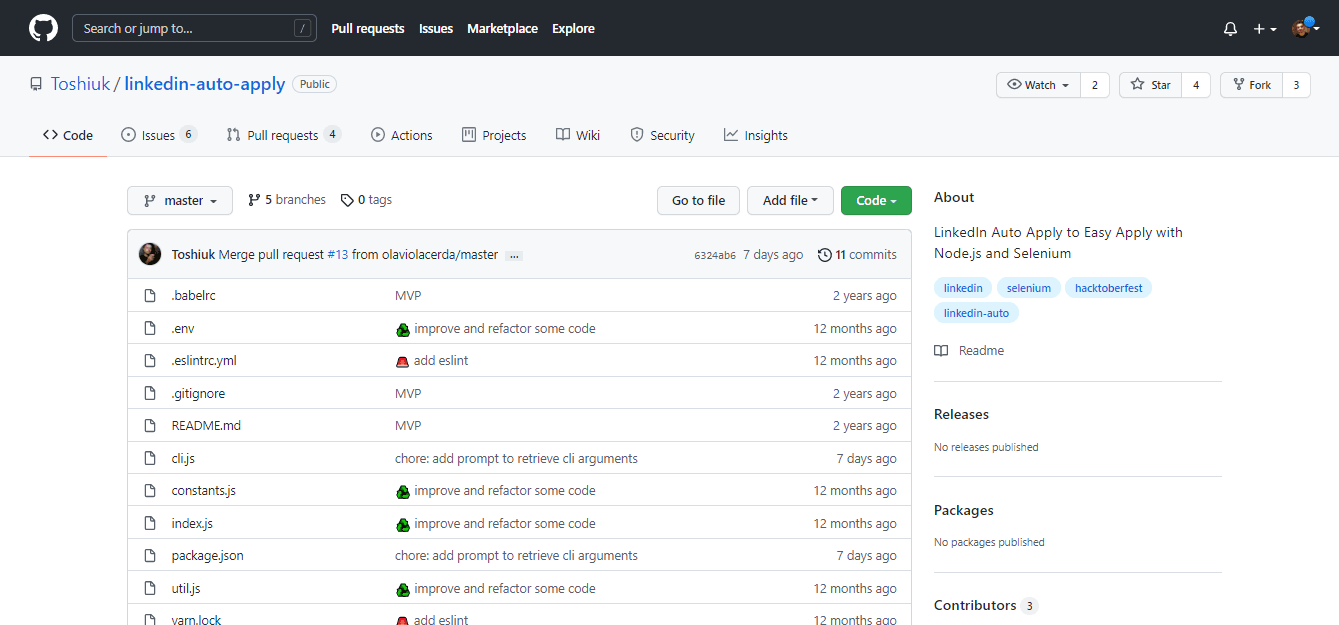Toggle Watch on this repository

click(x=1038, y=85)
